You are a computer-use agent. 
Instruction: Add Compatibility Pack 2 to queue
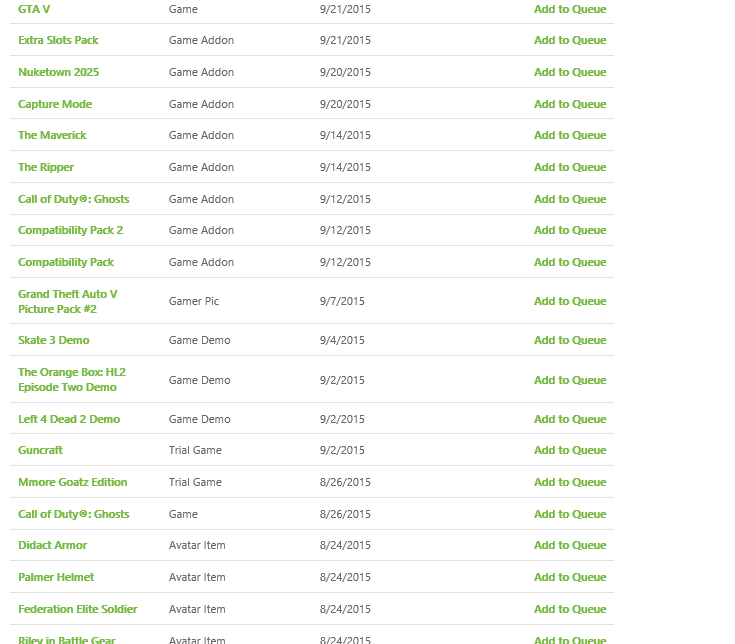coord(570,230)
